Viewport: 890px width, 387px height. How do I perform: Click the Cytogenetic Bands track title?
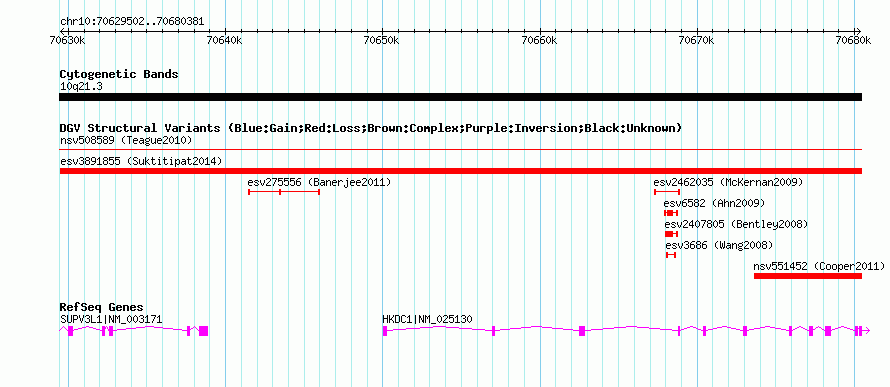point(119,74)
